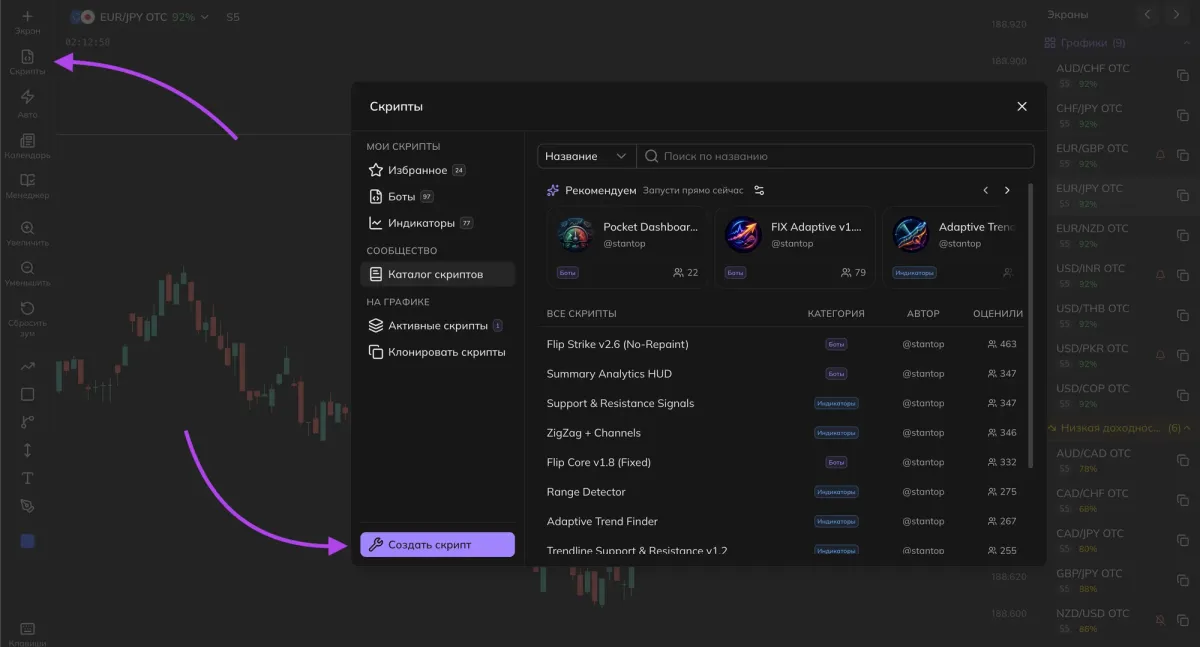
Task: Click Индикаторы tag on Range Detector row
Action: pos(836,492)
